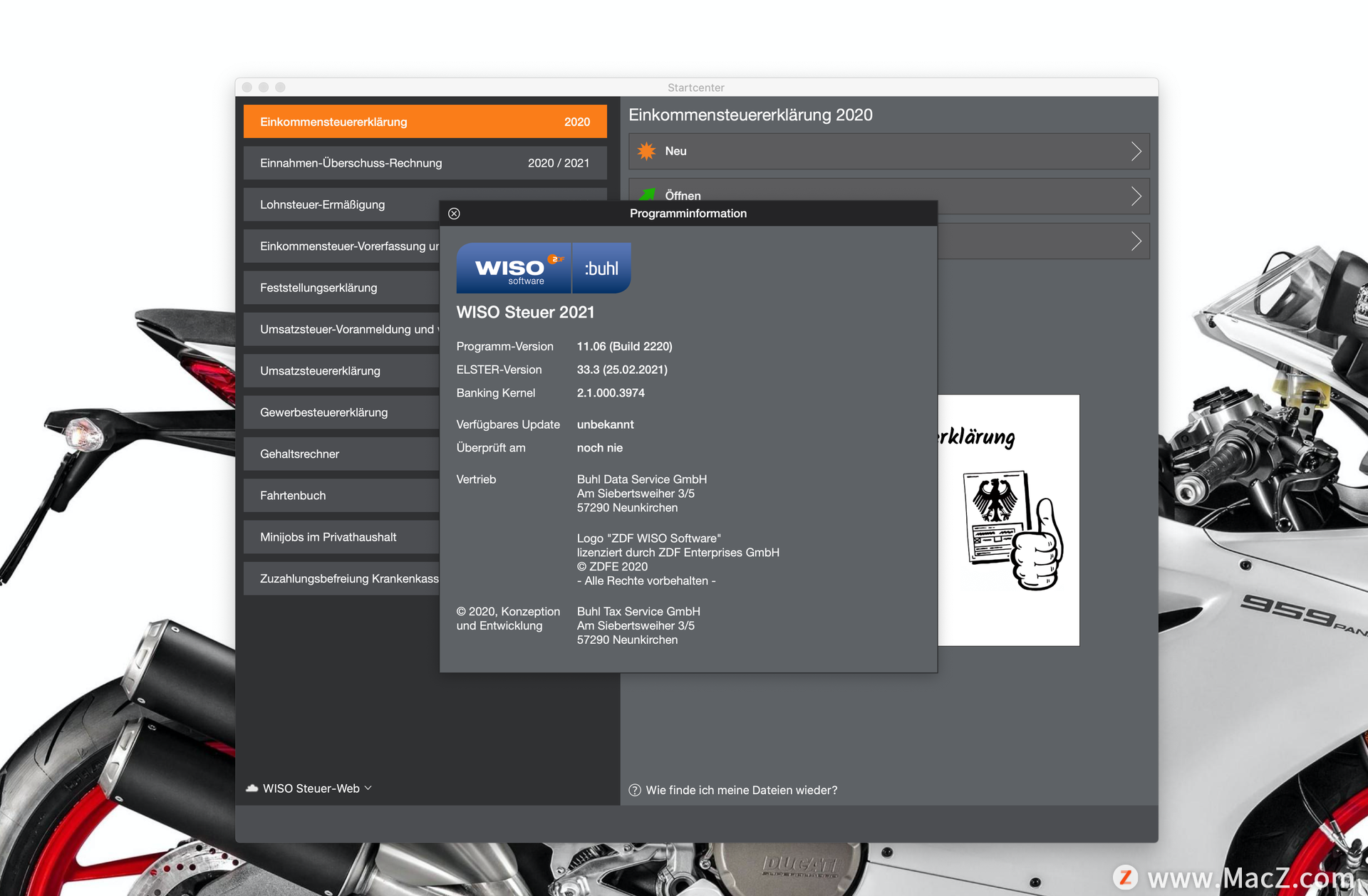1368x896 pixels.
Task: Click Neu to create new declaration
Action: pyautogui.click(x=889, y=151)
